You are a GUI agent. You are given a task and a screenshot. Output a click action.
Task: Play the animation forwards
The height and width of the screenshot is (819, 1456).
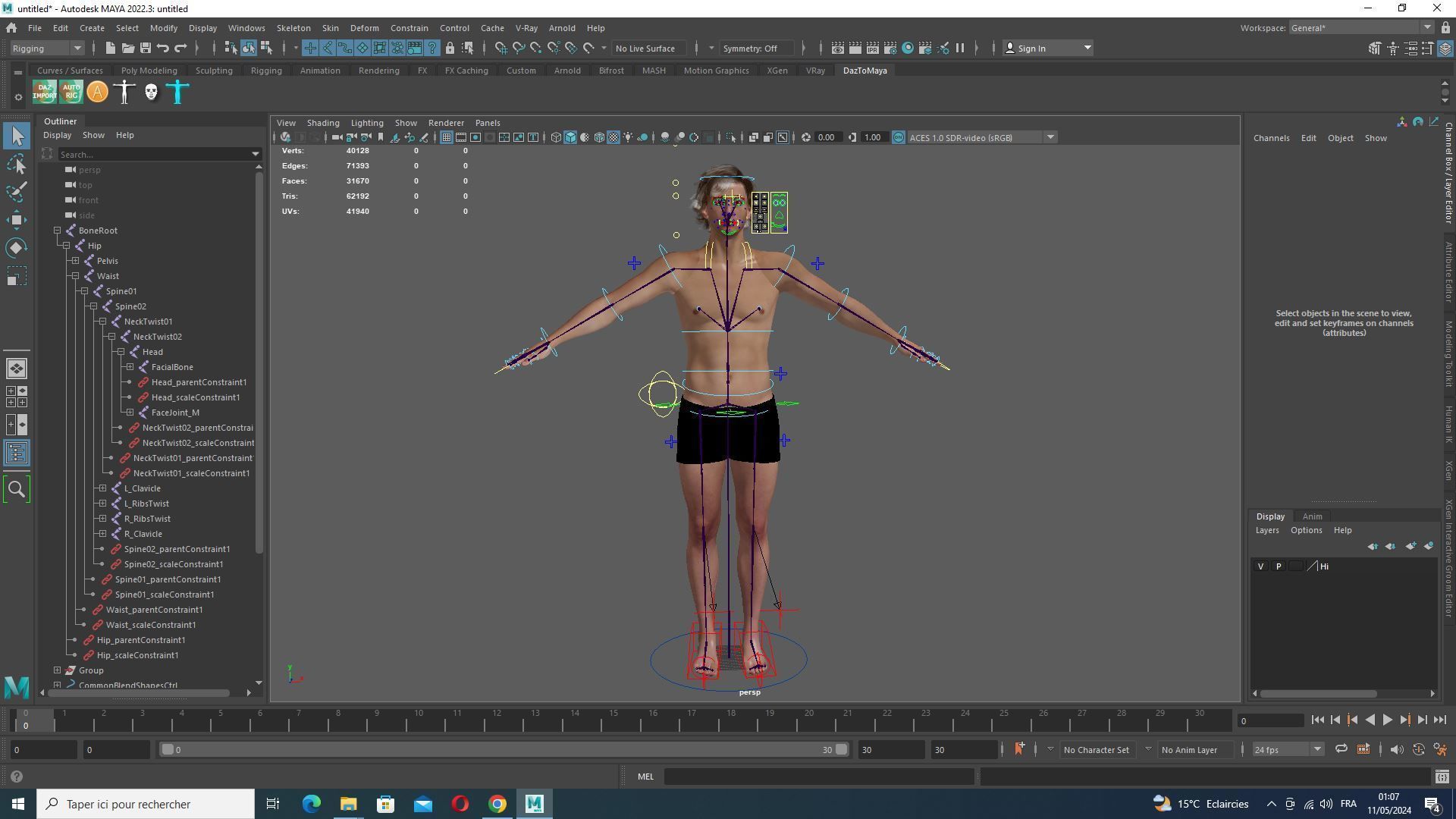coord(1387,720)
